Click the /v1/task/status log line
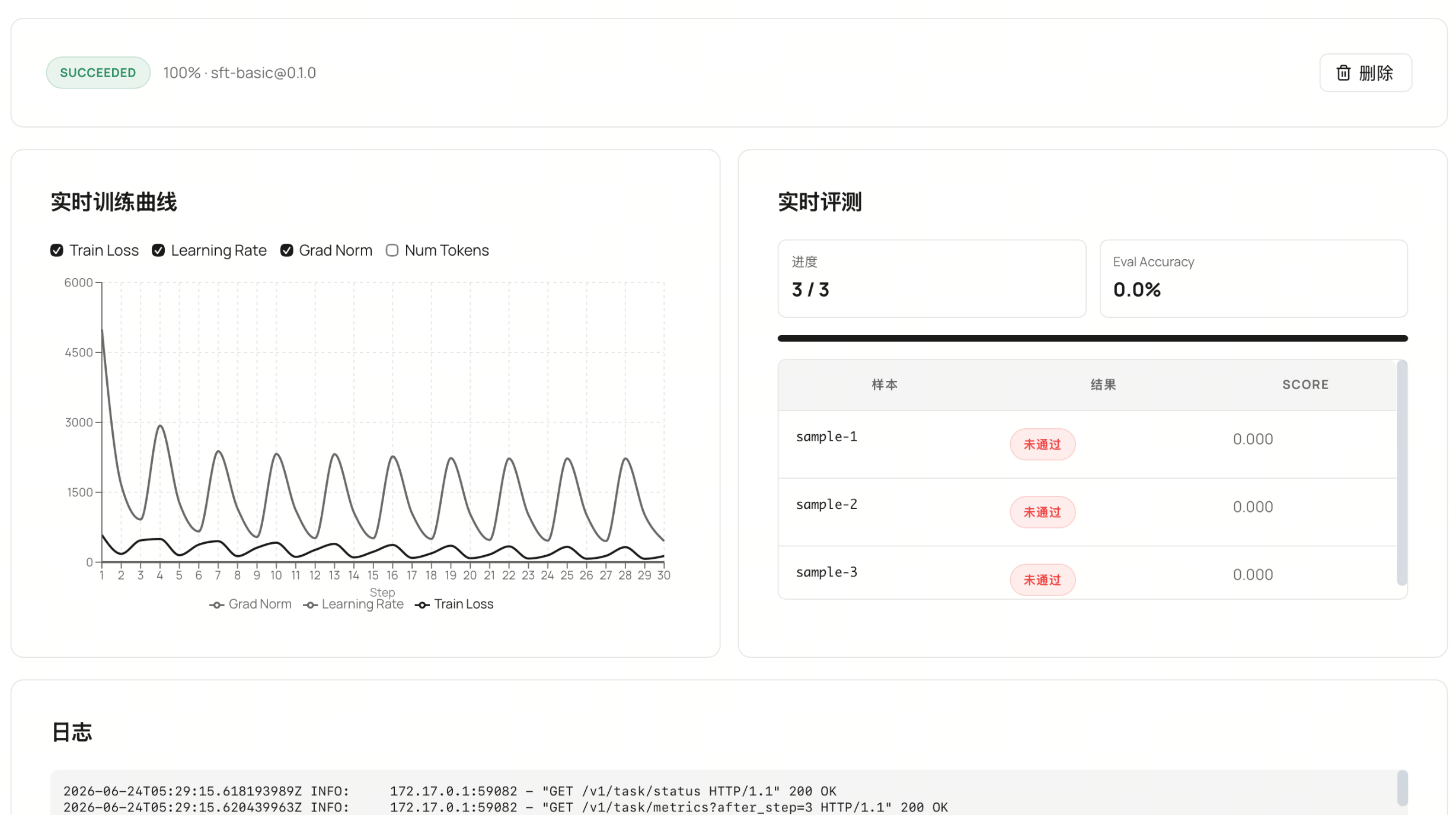The image size is (1456, 815). coord(449,791)
